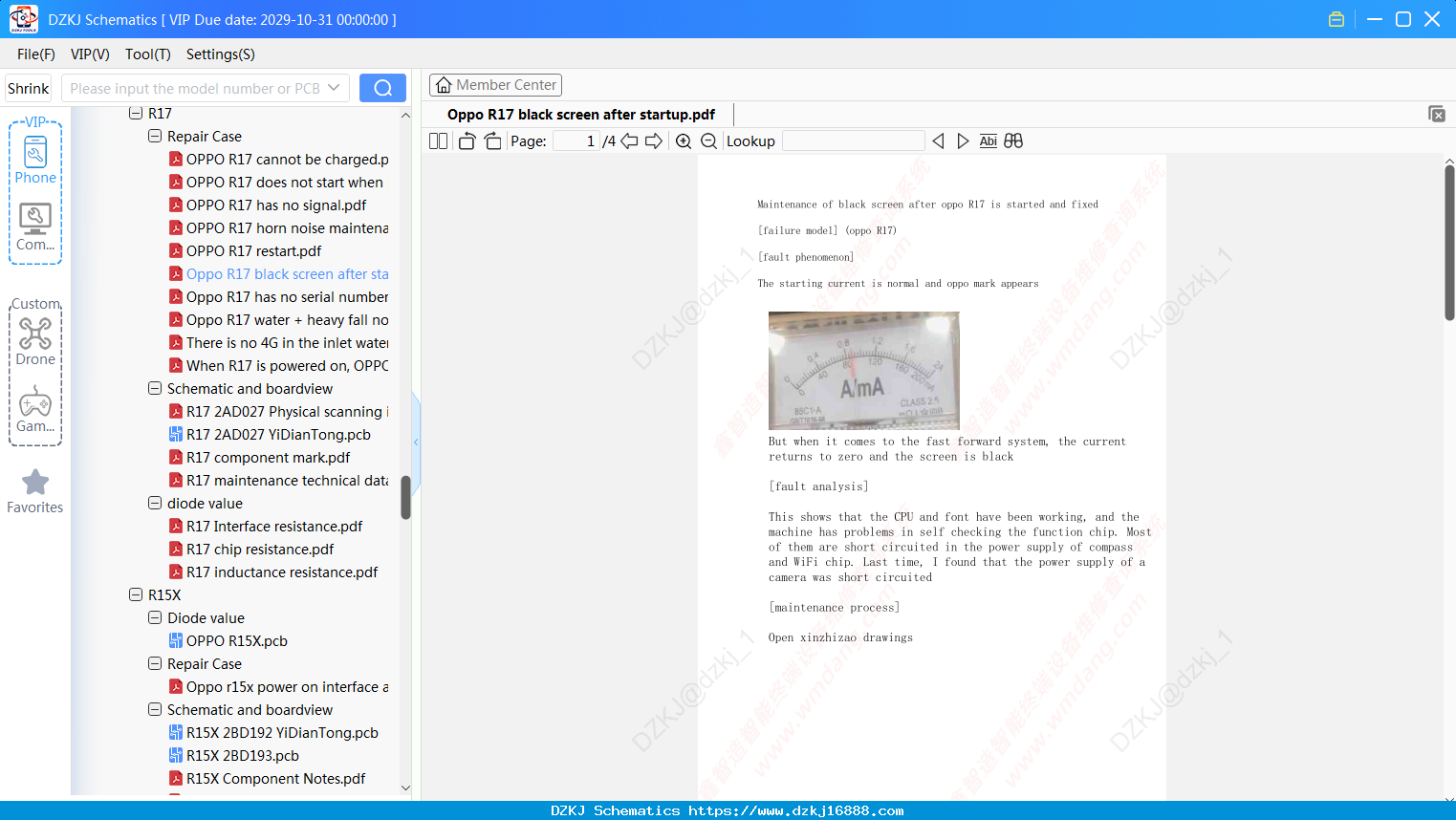Select the Oppo R17 black screen PDF tab

(x=581, y=115)
